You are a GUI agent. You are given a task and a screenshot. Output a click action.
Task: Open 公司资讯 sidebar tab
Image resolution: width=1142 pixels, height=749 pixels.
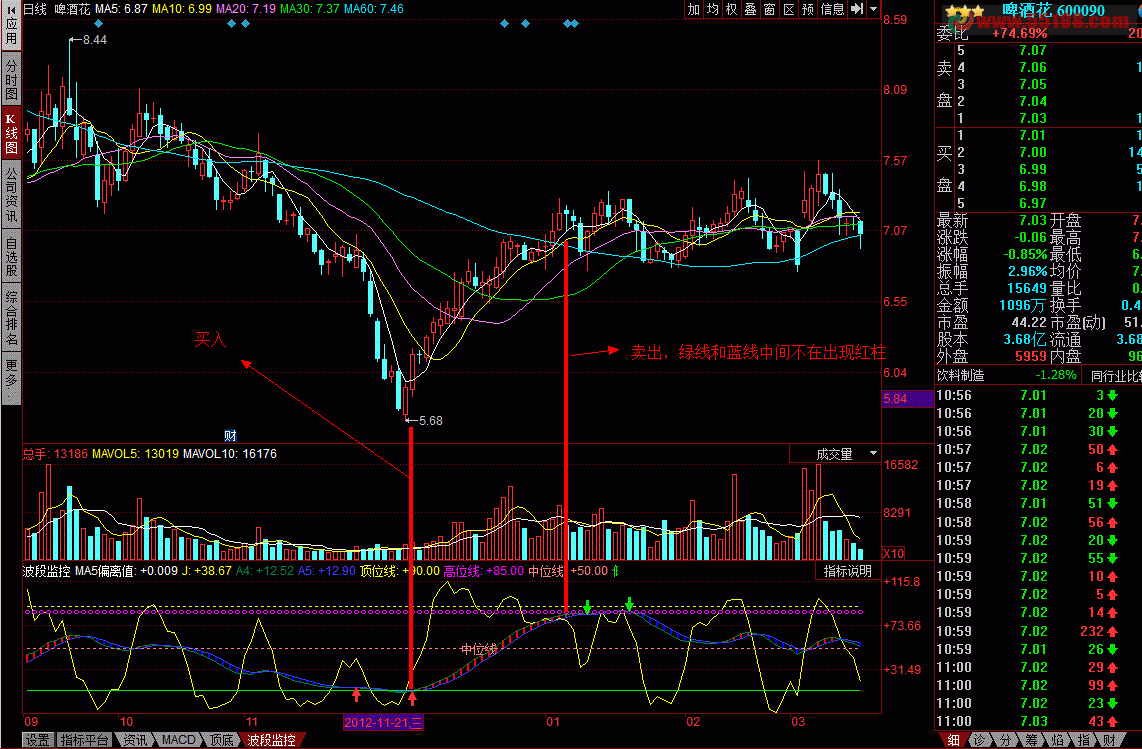(x=11, y=195)
